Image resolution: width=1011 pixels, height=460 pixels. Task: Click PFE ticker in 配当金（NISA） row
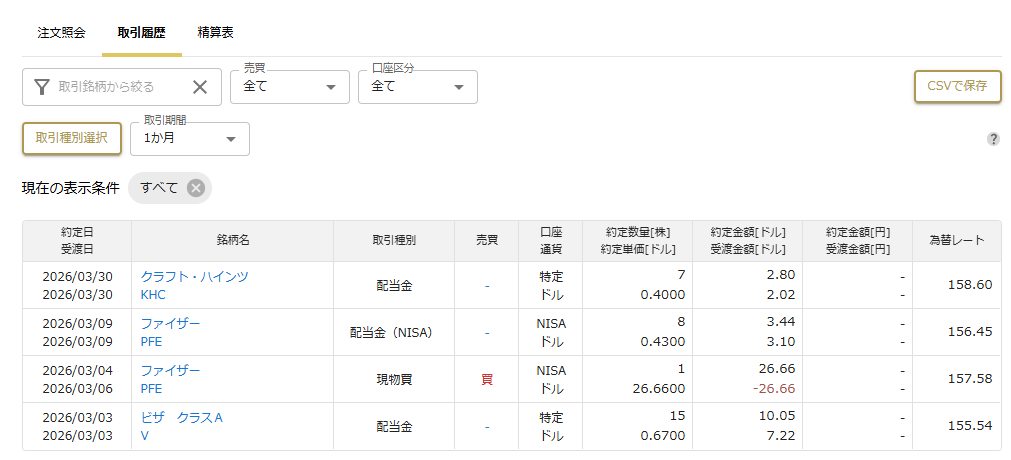click(x=151, y=342)
